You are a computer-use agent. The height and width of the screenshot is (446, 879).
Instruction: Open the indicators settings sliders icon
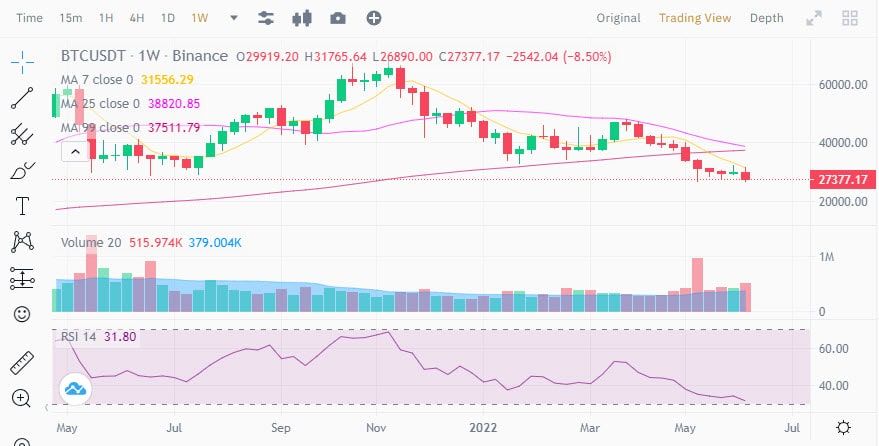[266, 18]
